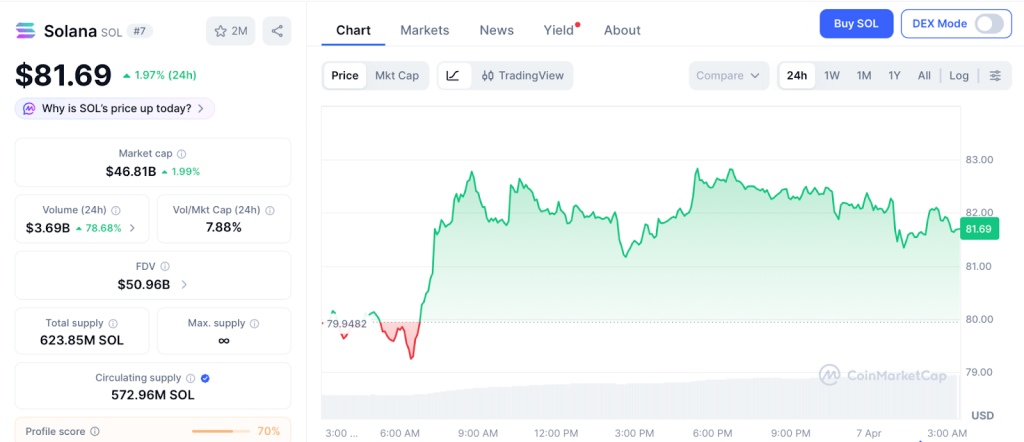Click the FDV info icon
The image size is (1024, 442).
165,267
